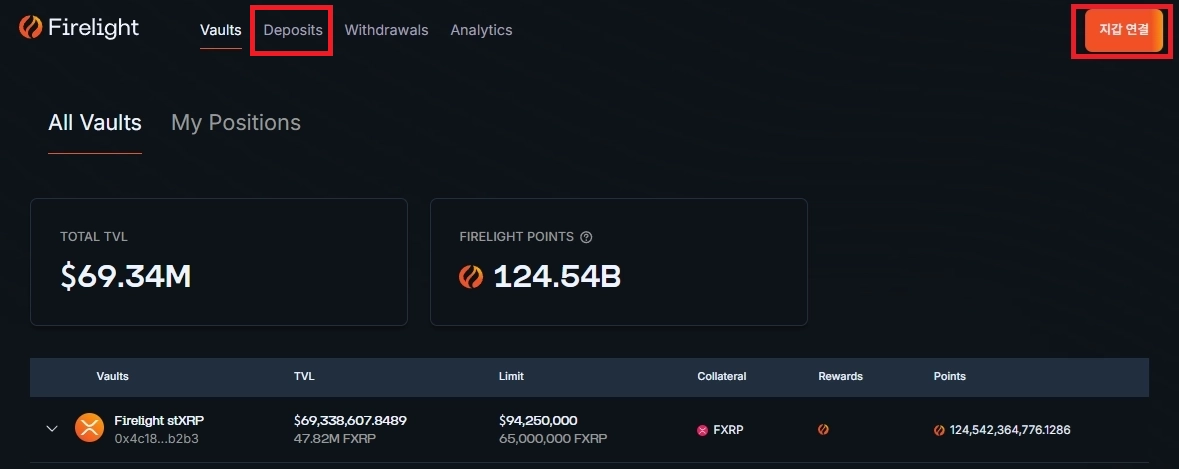The width and height of the screenshot is (1179, 469).
Task: Click the orange flame icon beside 124.54B
Action: point(471,277)
